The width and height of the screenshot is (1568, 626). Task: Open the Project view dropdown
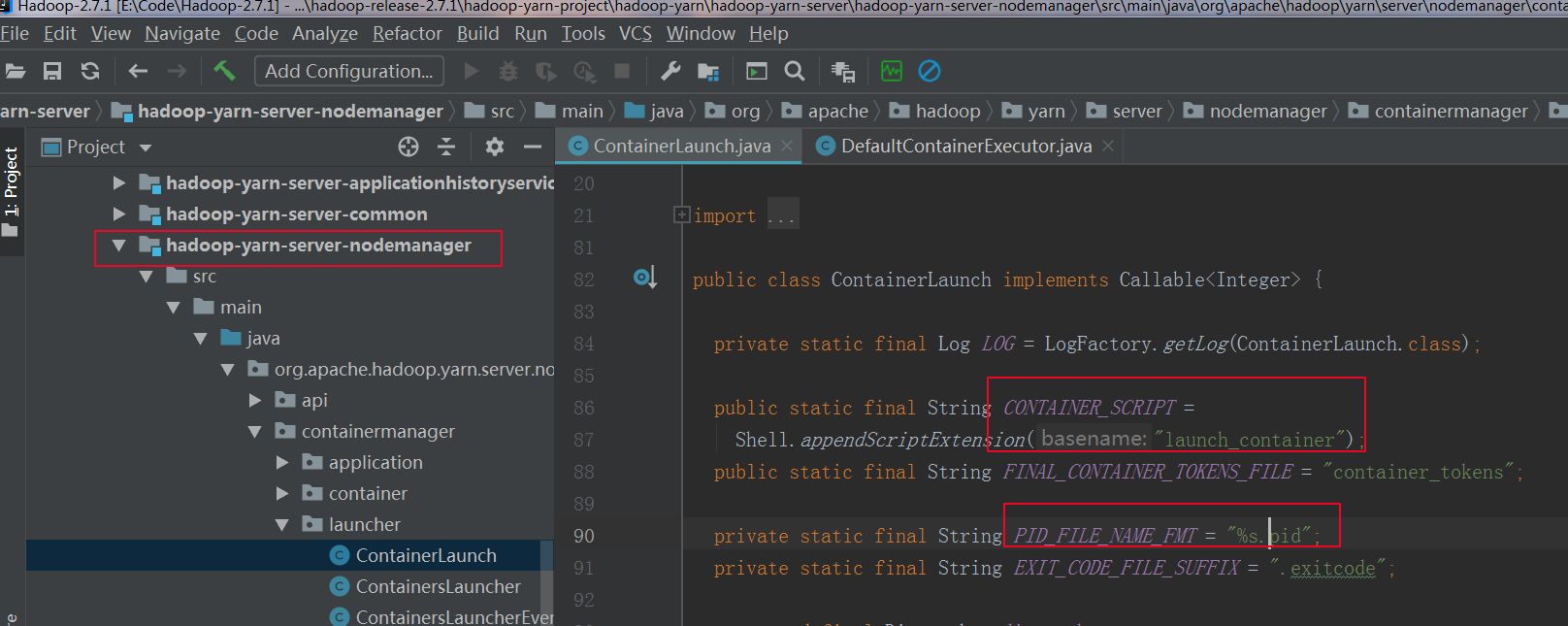(146, 148)
